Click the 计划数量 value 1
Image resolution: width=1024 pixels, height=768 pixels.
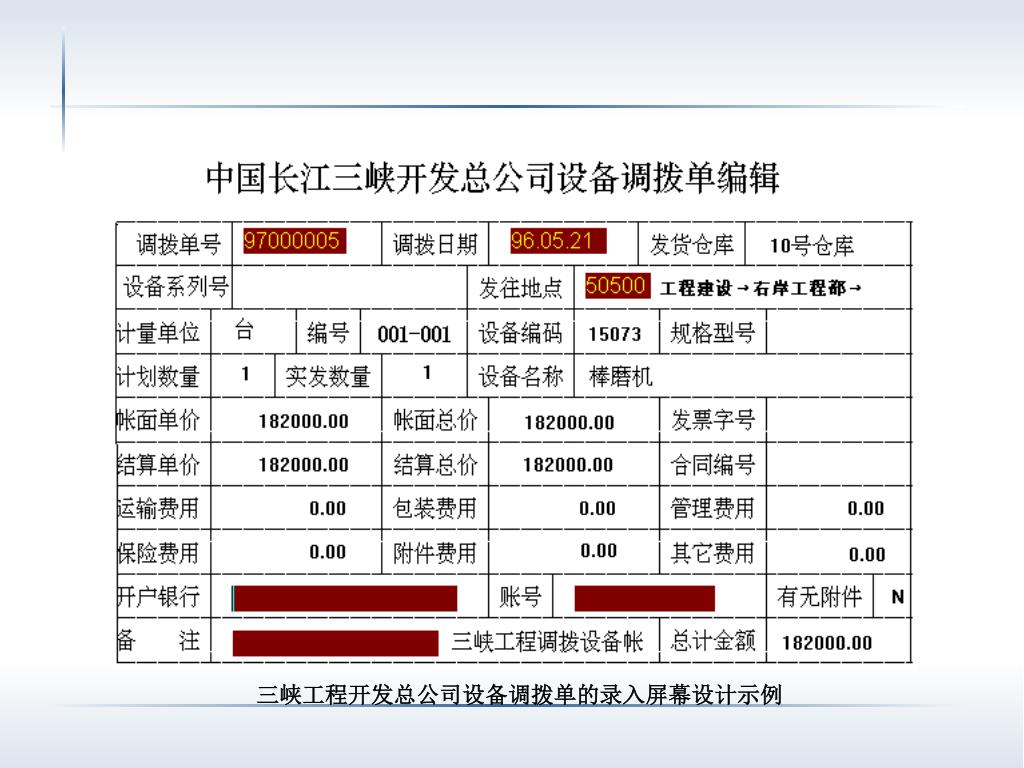(x=245, y=374)
